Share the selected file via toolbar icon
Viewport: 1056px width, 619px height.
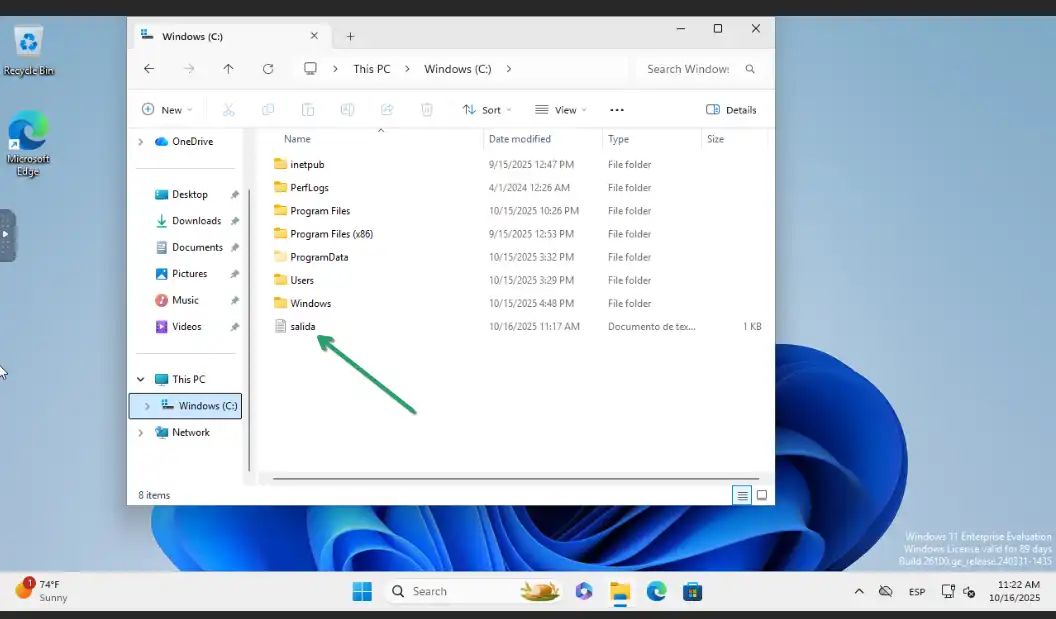387,109
